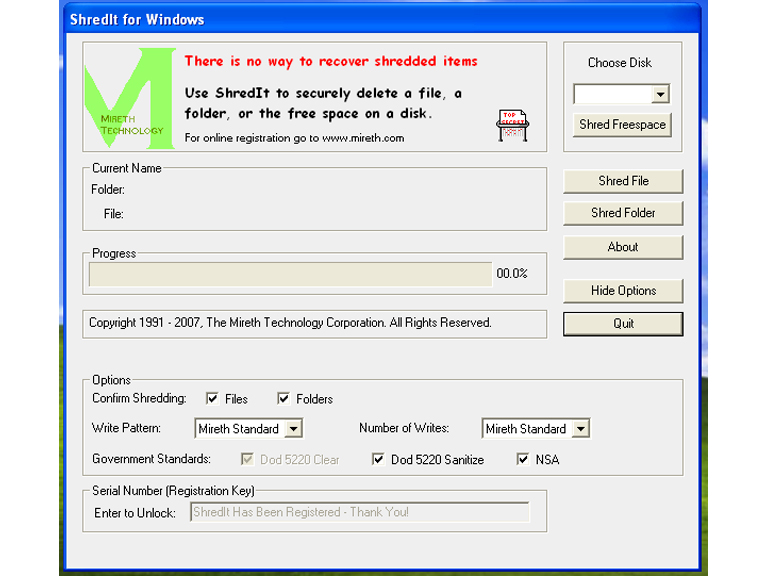Screen dimensions: 768x576
Task: Toggle the NSA standard checkbox
Action: click(x=523, y=459)
